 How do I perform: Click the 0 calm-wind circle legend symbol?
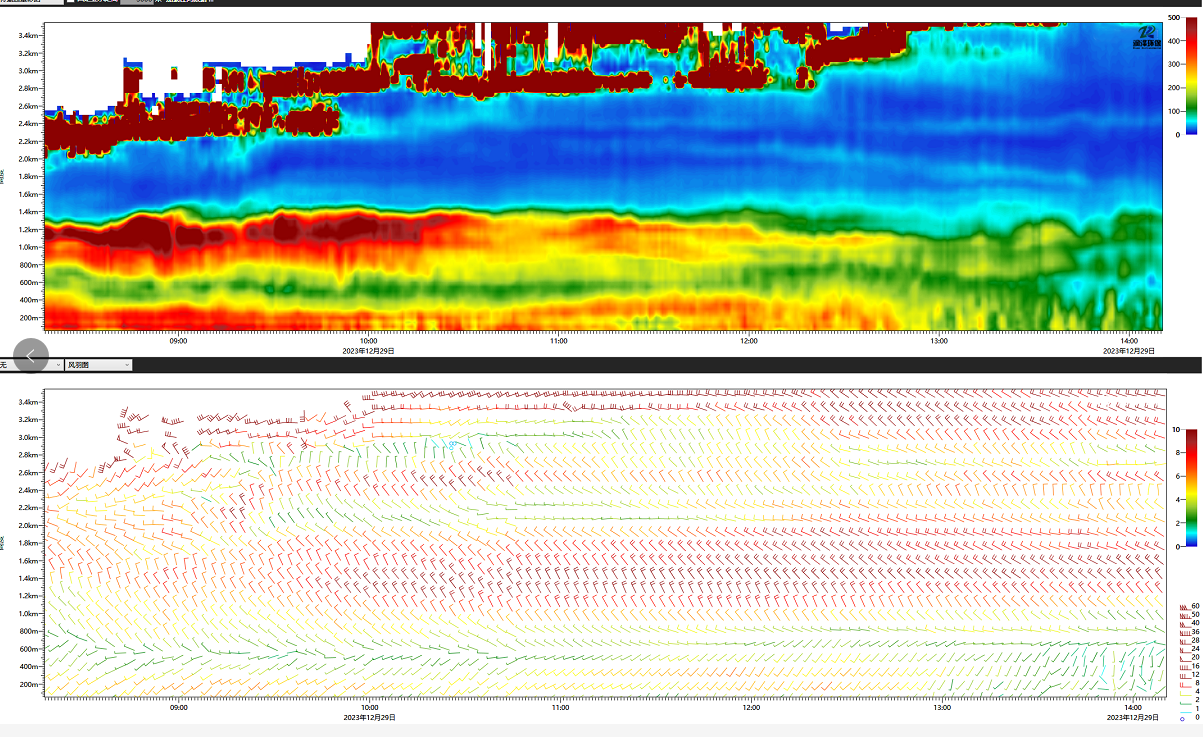coord(1183,717)
